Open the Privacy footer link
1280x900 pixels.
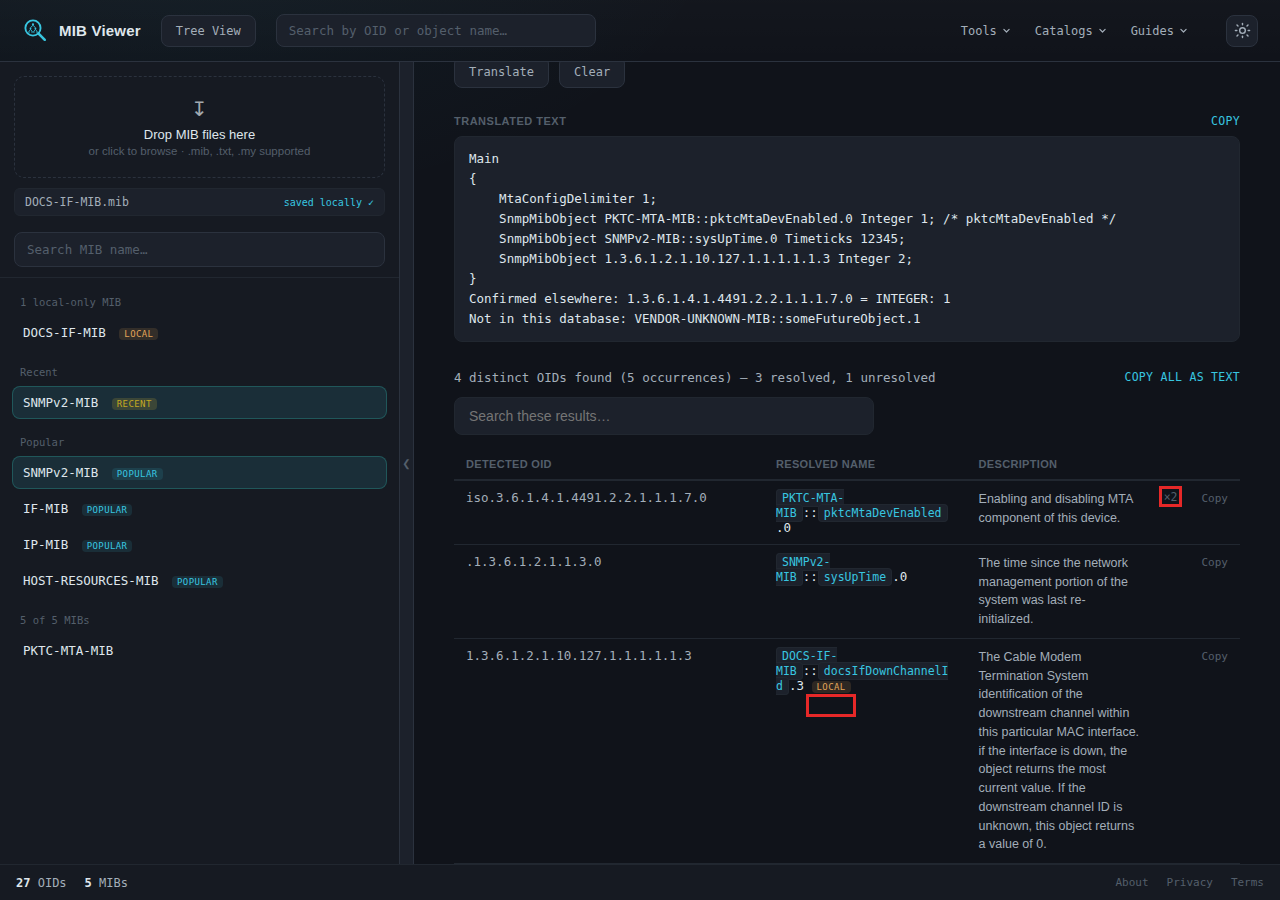pos(1189,882)
